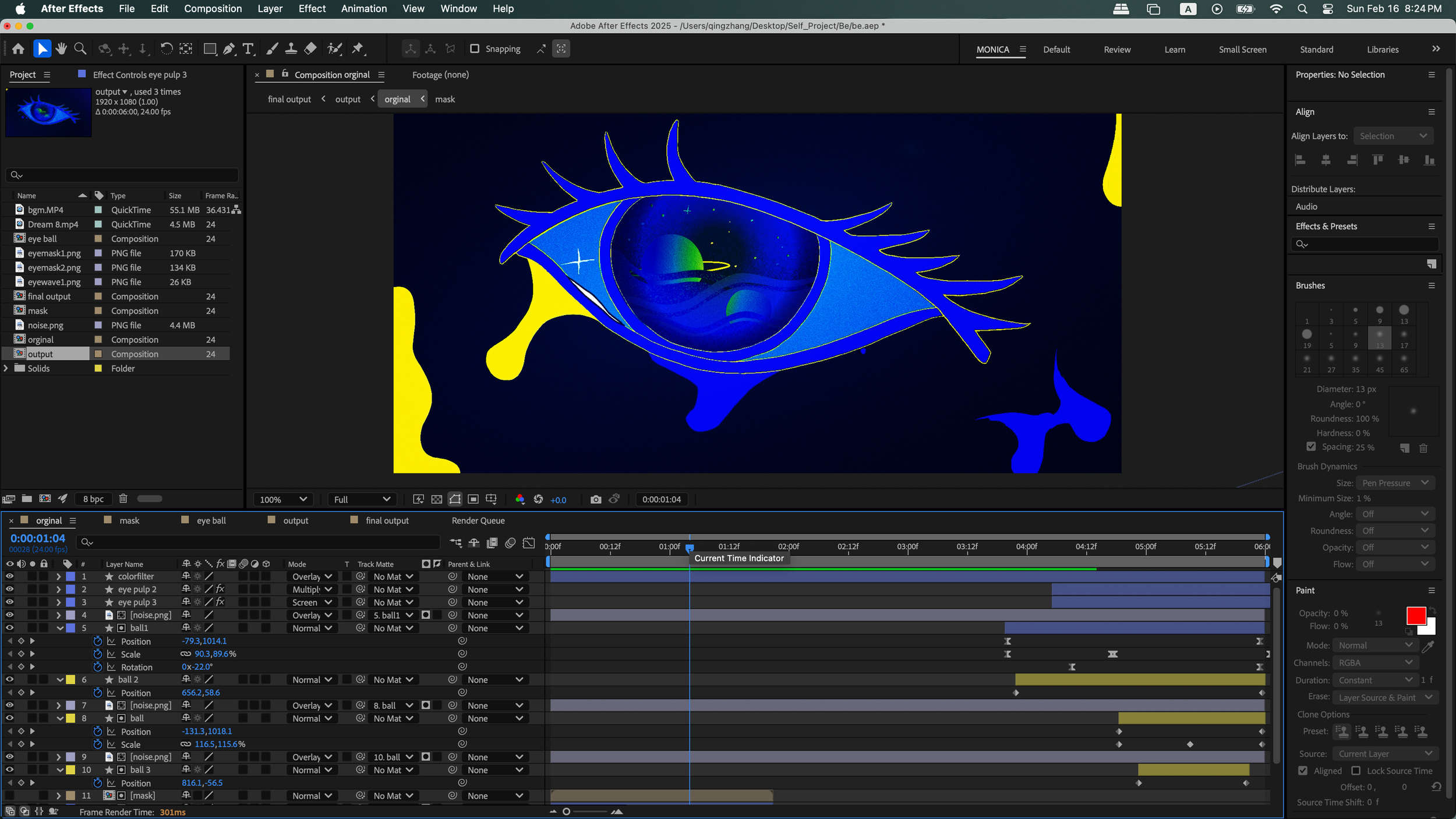1456x819 pixels.
Task: Open the Animation menu
Action: point(363,9)
